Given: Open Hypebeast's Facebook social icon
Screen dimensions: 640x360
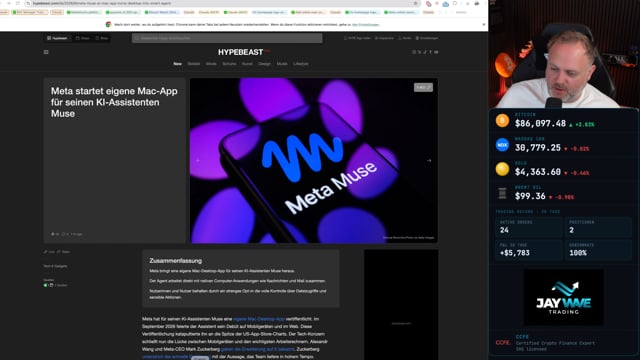Looking at the screenshot, I should (x=430, y=52).
